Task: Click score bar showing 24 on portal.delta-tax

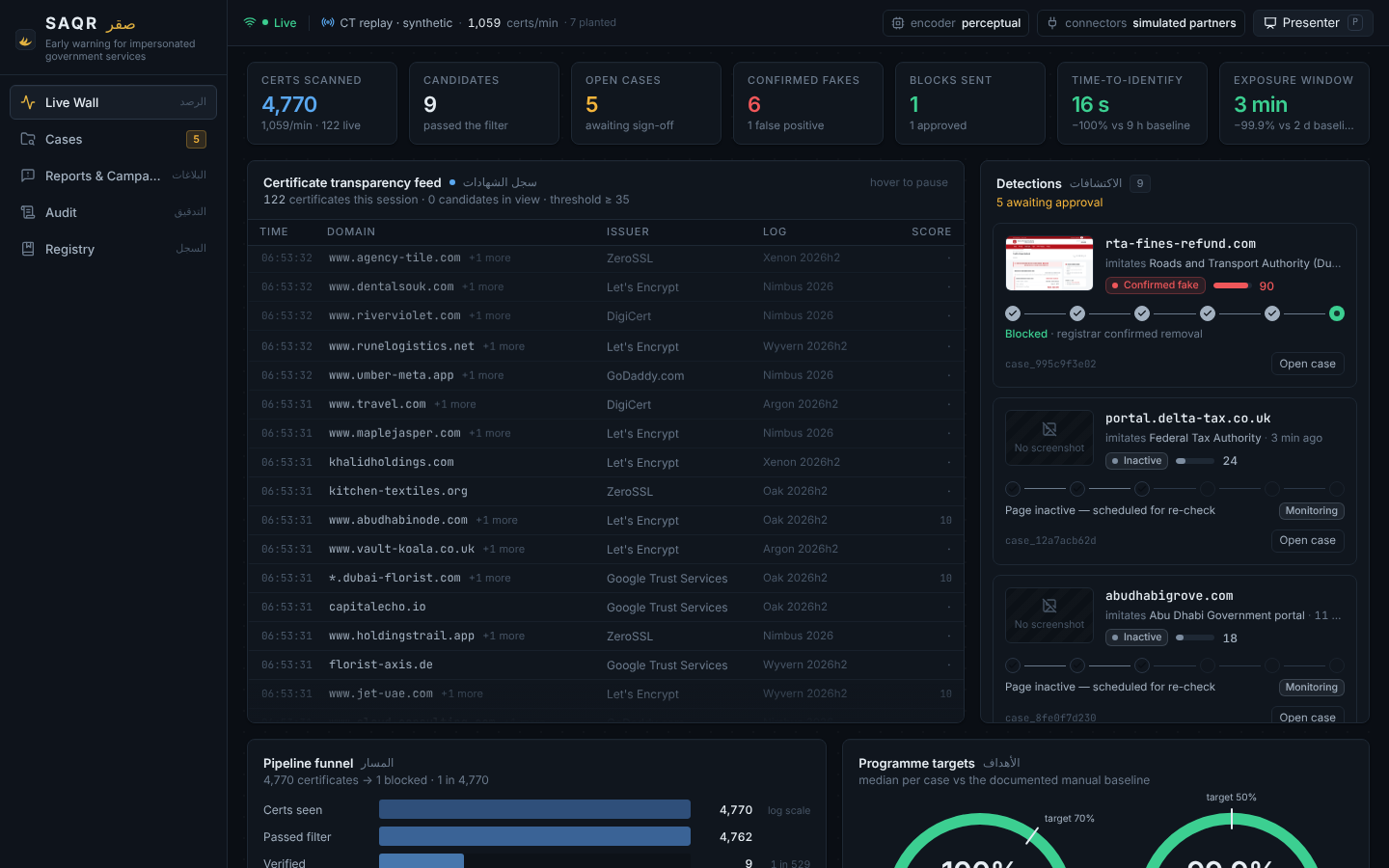Action: click(1195, 461)
